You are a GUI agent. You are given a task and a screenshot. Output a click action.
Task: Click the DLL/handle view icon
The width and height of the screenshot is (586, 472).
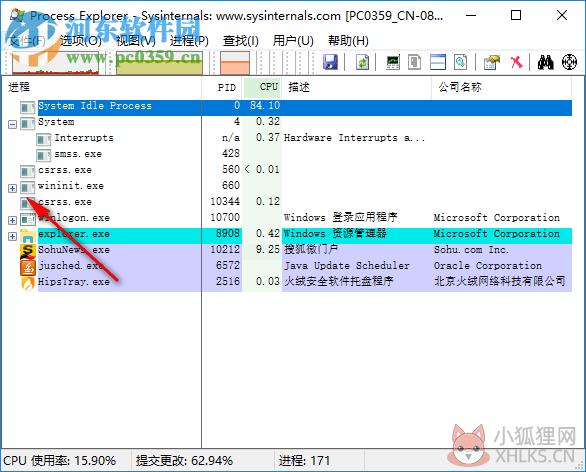(x=460, y=62)
